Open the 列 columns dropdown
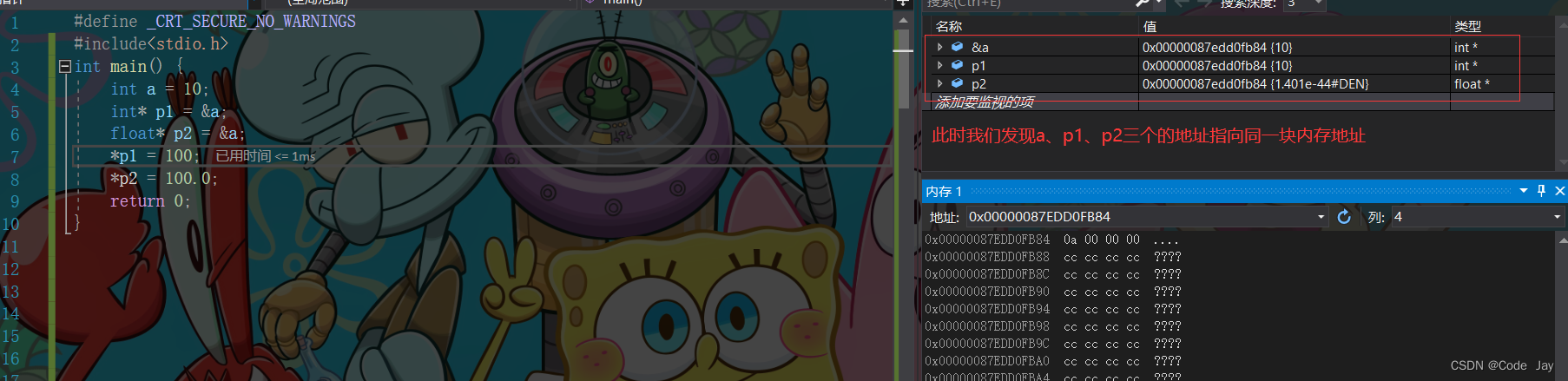 tap(1558, 217)
